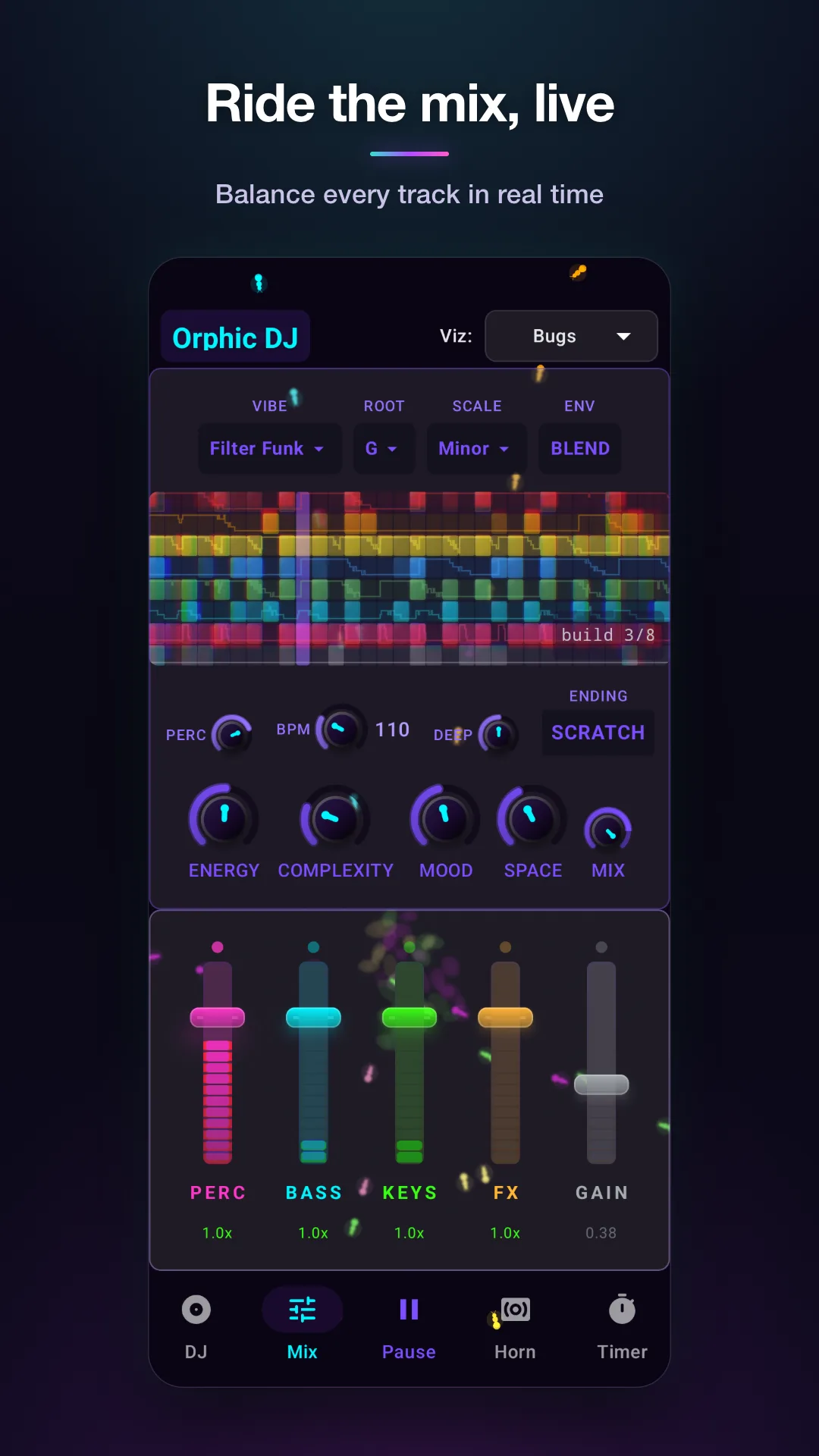Click the orange FX fader handle
This screenshot has height=1456, width=819.
[x=505, y=1017]
